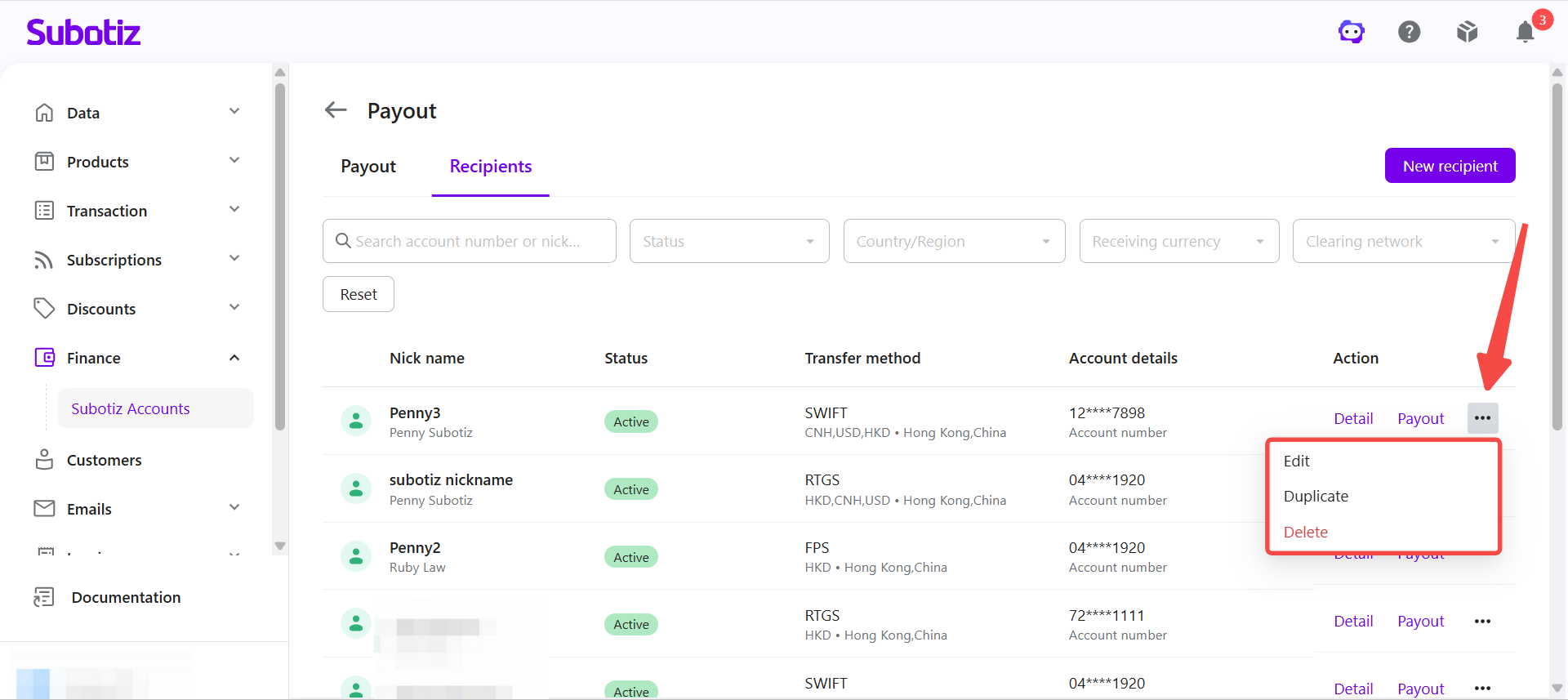Open Detail for the last SWIFT row
This screenshot has width=1568, height=700.
click(x=1353, y=689)
